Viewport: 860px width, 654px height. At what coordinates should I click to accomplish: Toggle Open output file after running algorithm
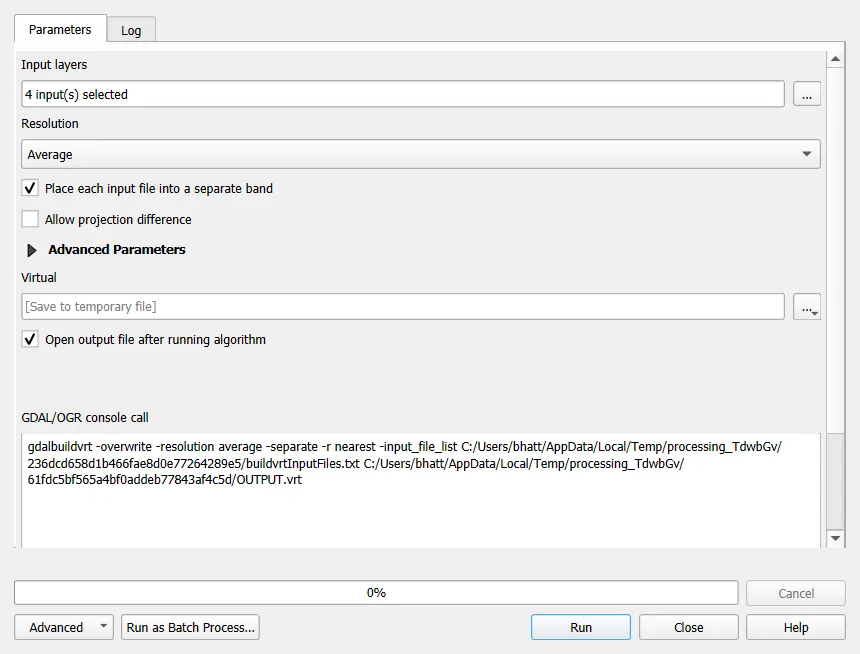[30, 339]
